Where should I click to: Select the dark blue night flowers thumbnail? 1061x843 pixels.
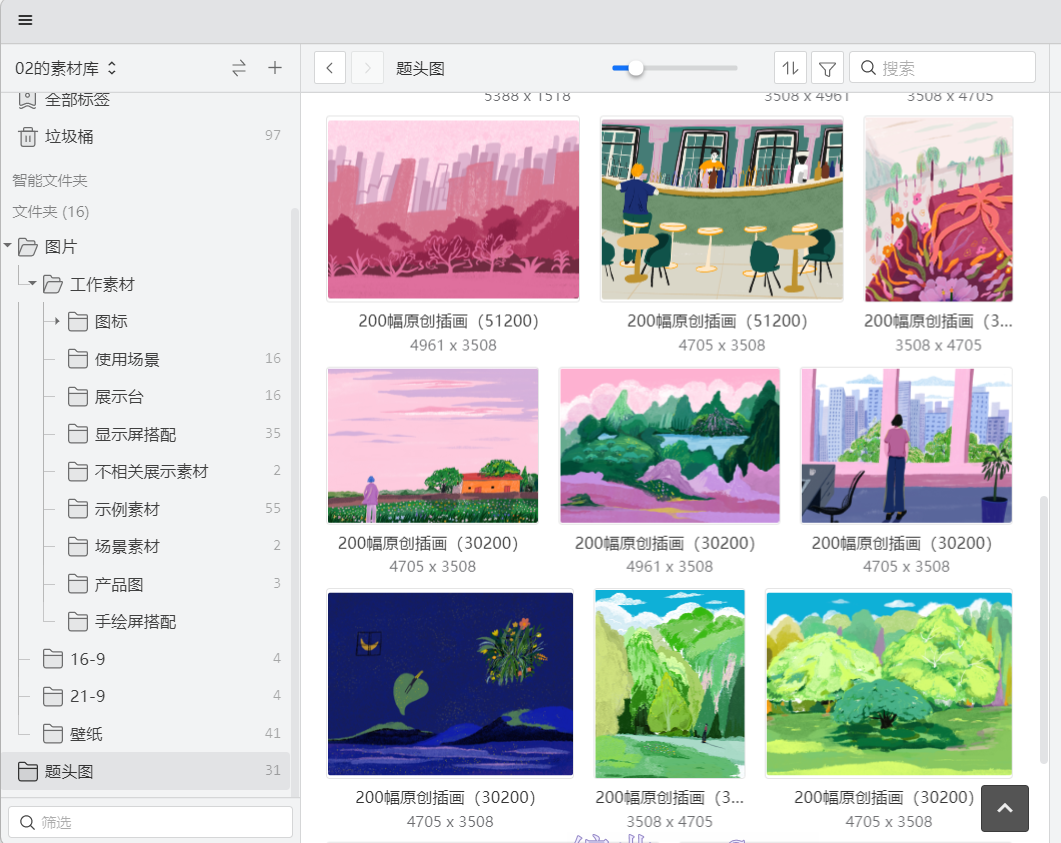[451, 683]
